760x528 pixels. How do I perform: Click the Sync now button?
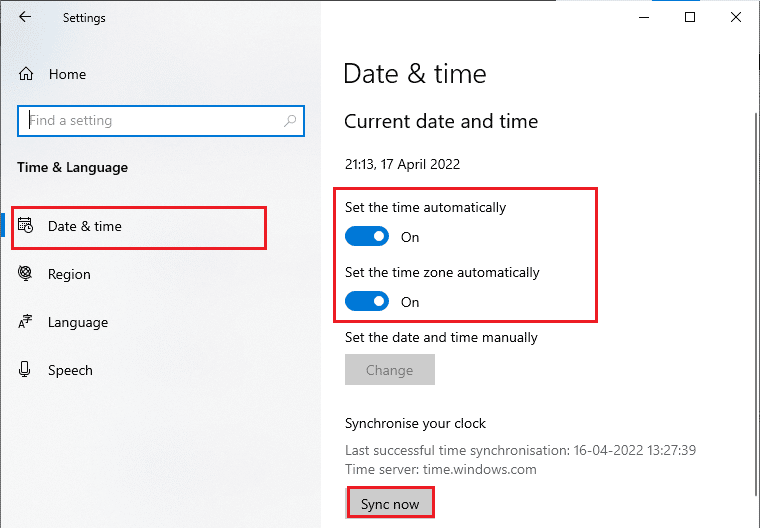(x=390, y=504)
